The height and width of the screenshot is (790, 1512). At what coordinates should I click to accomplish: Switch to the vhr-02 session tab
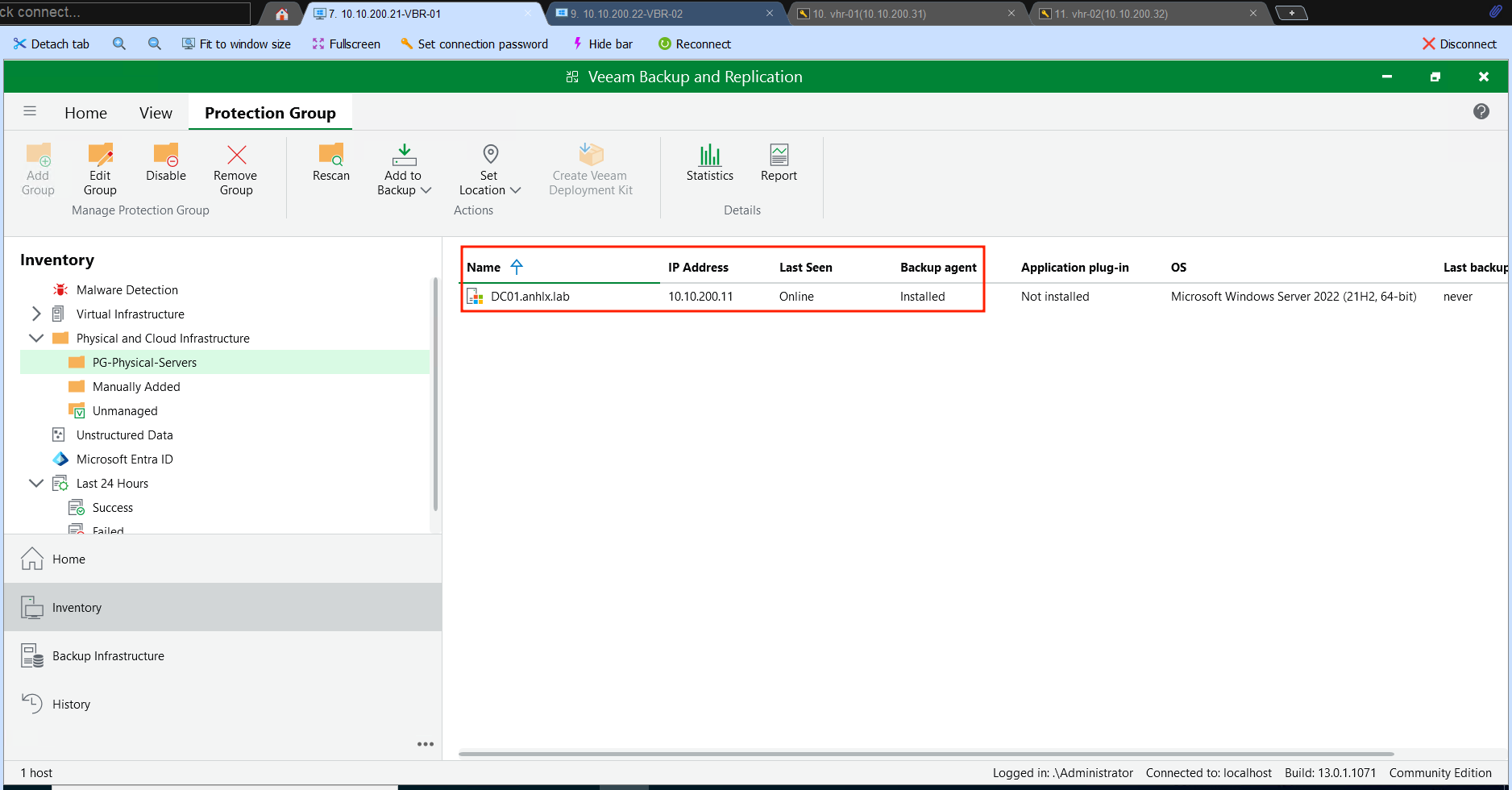pos(1149,14)
